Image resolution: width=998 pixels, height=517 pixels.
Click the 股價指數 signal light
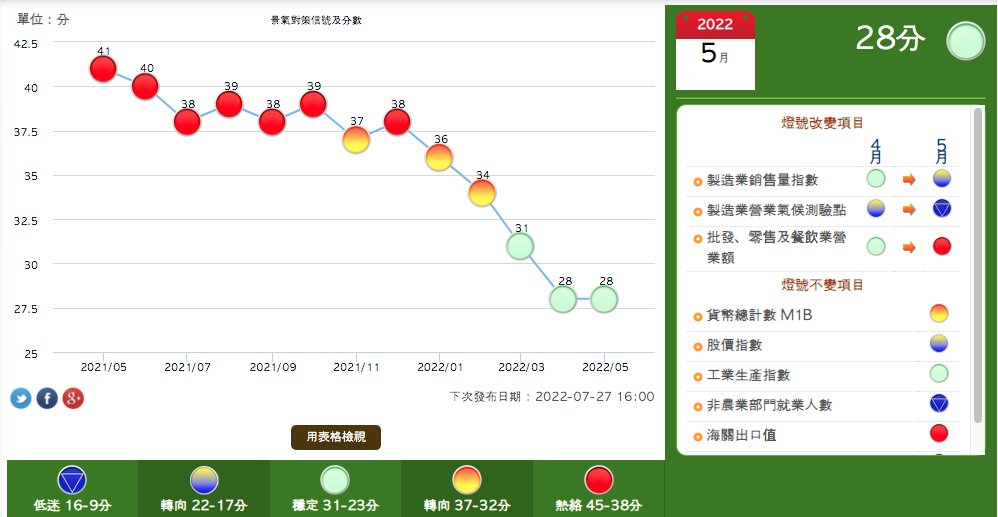[939, 344]
